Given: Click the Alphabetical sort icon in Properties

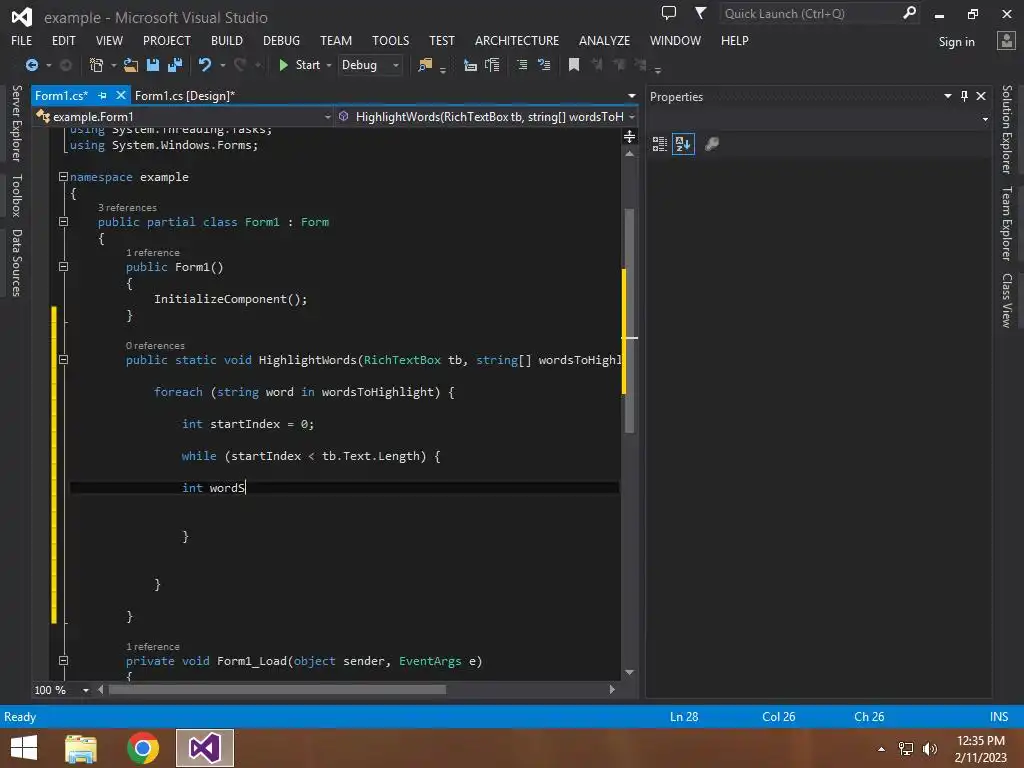Looking at the screenshot, I should point(683,144).
